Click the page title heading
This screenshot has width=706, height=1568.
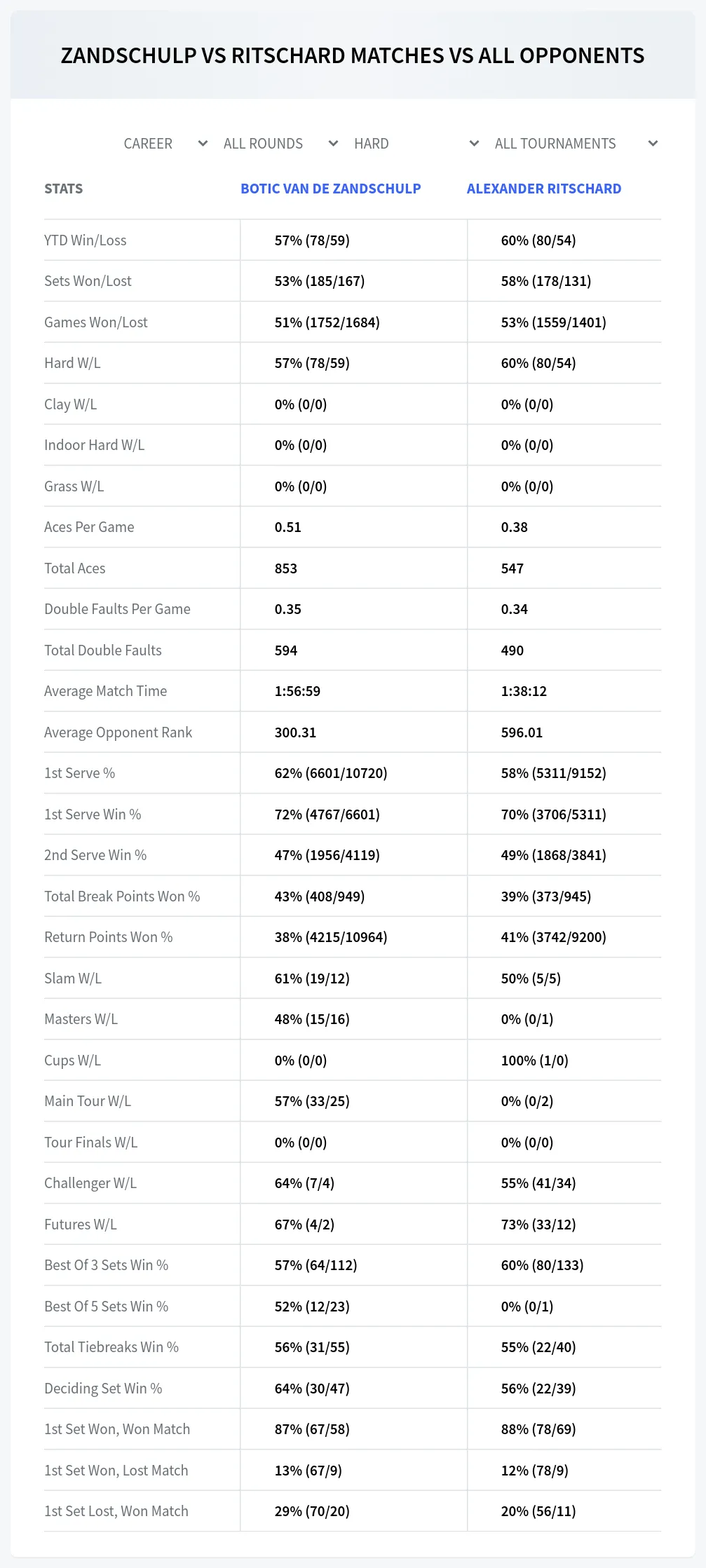[353, 55]
